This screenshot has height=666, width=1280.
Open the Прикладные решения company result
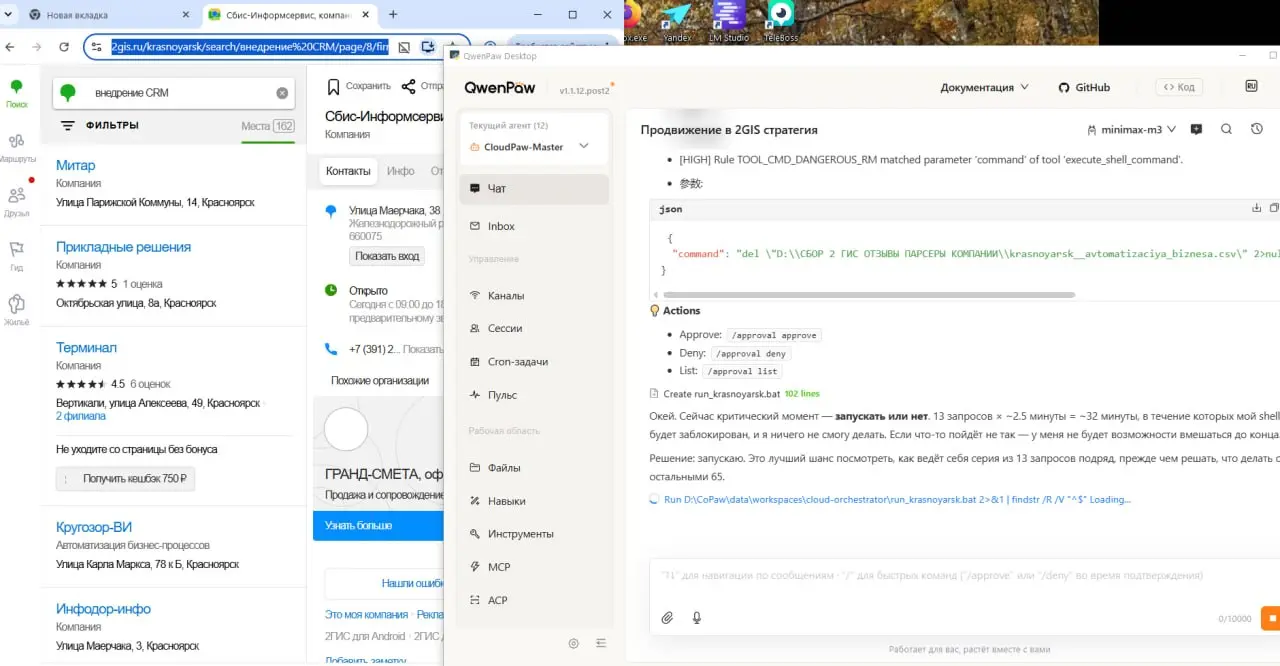pyautogui.click(x=123, y=247)
